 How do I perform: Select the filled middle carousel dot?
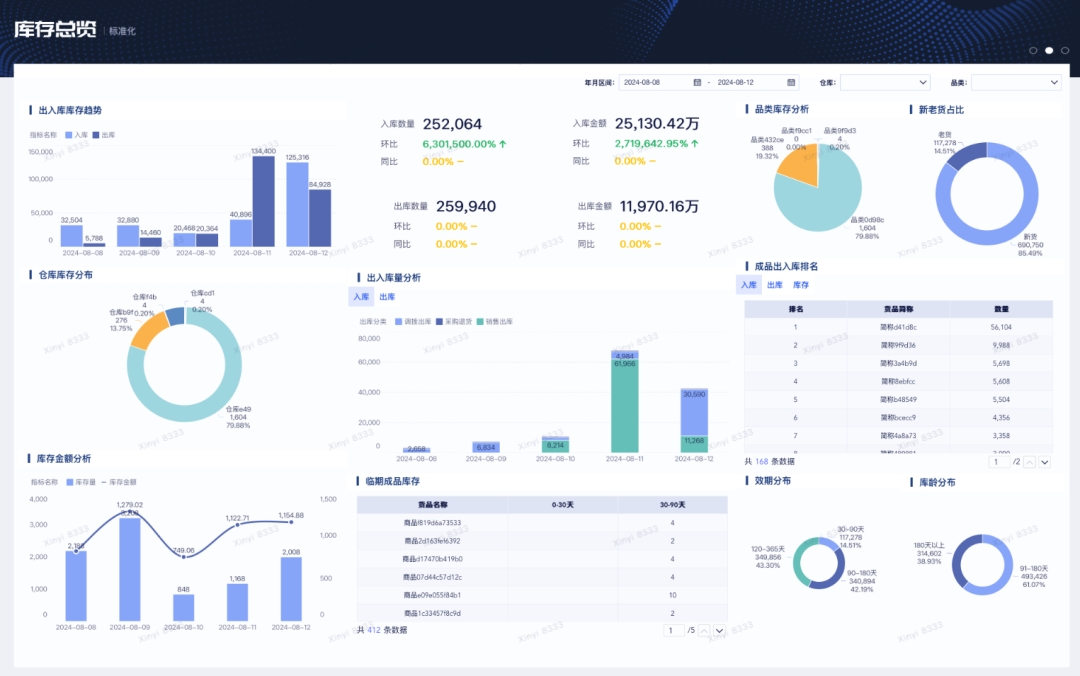click(x=1049, y=50)
